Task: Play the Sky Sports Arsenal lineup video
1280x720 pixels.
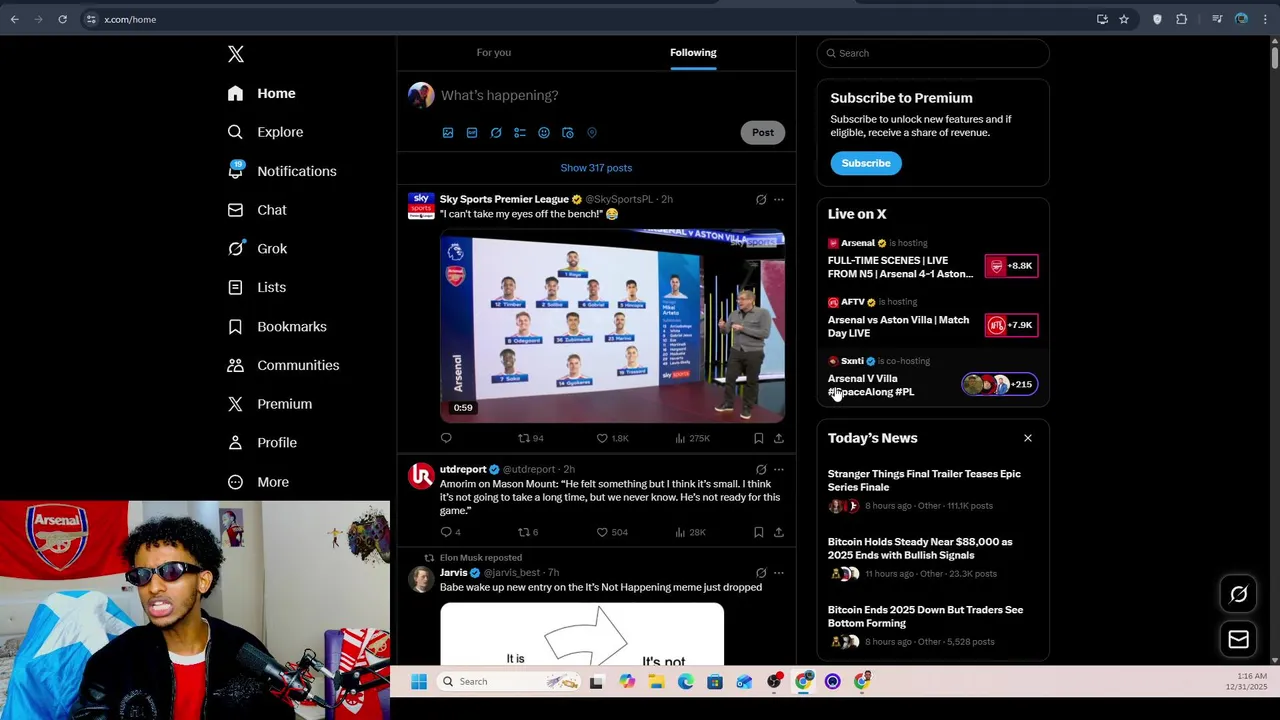Action: pos(612,325)
